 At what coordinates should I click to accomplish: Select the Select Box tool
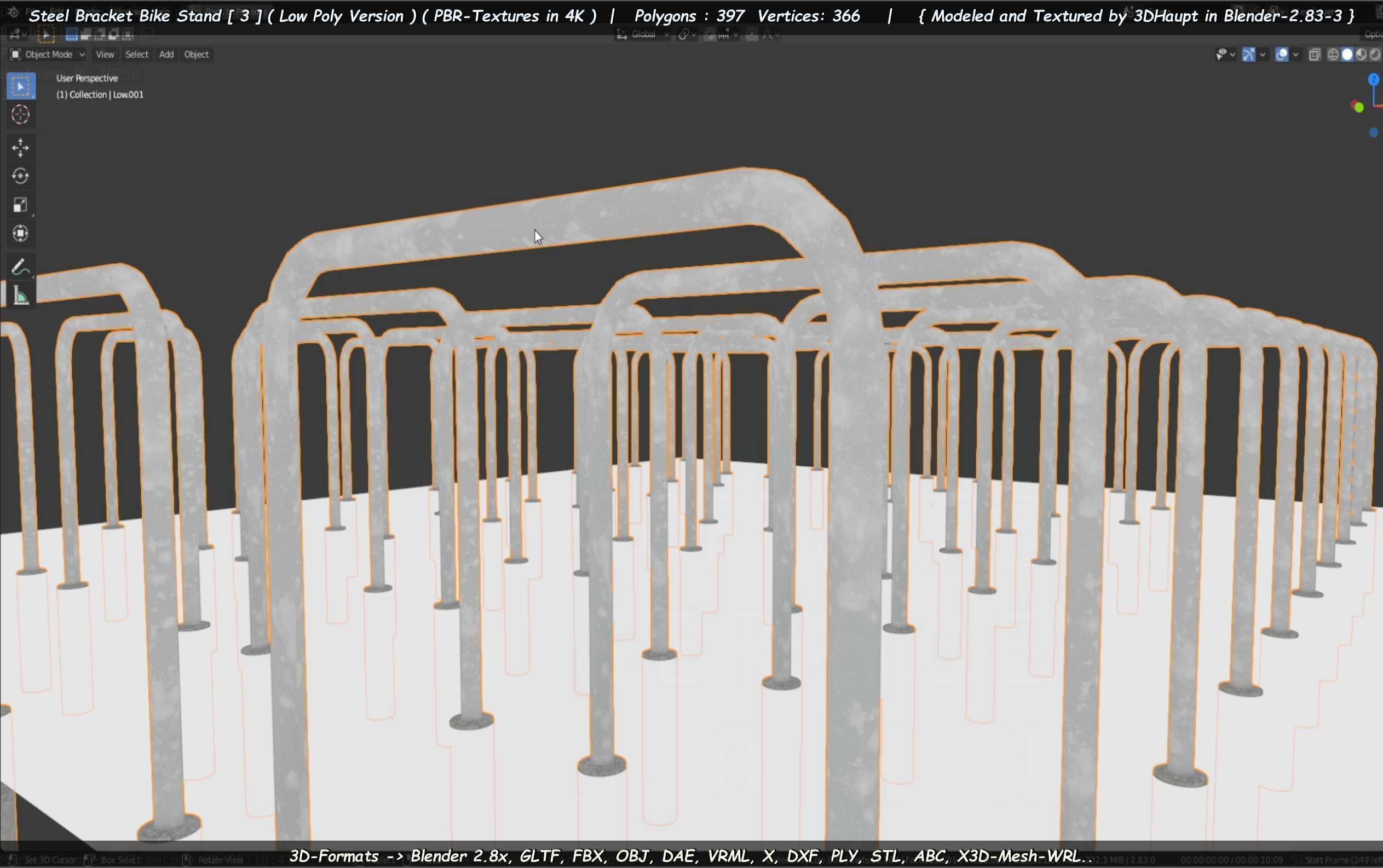[21, 86]
